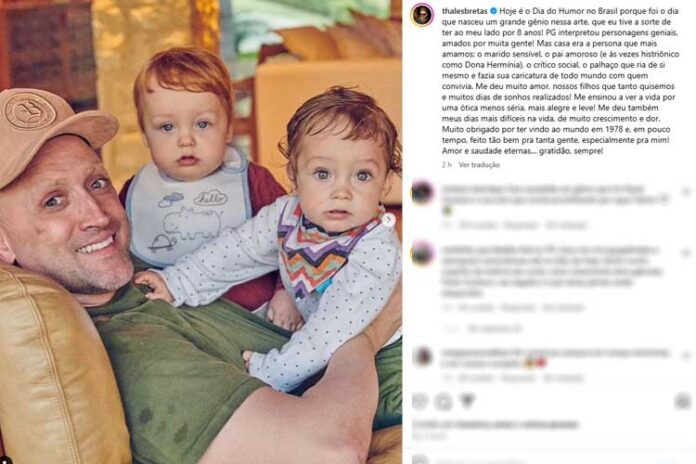Open thalesbretas profile picture

tap(422, 15)
